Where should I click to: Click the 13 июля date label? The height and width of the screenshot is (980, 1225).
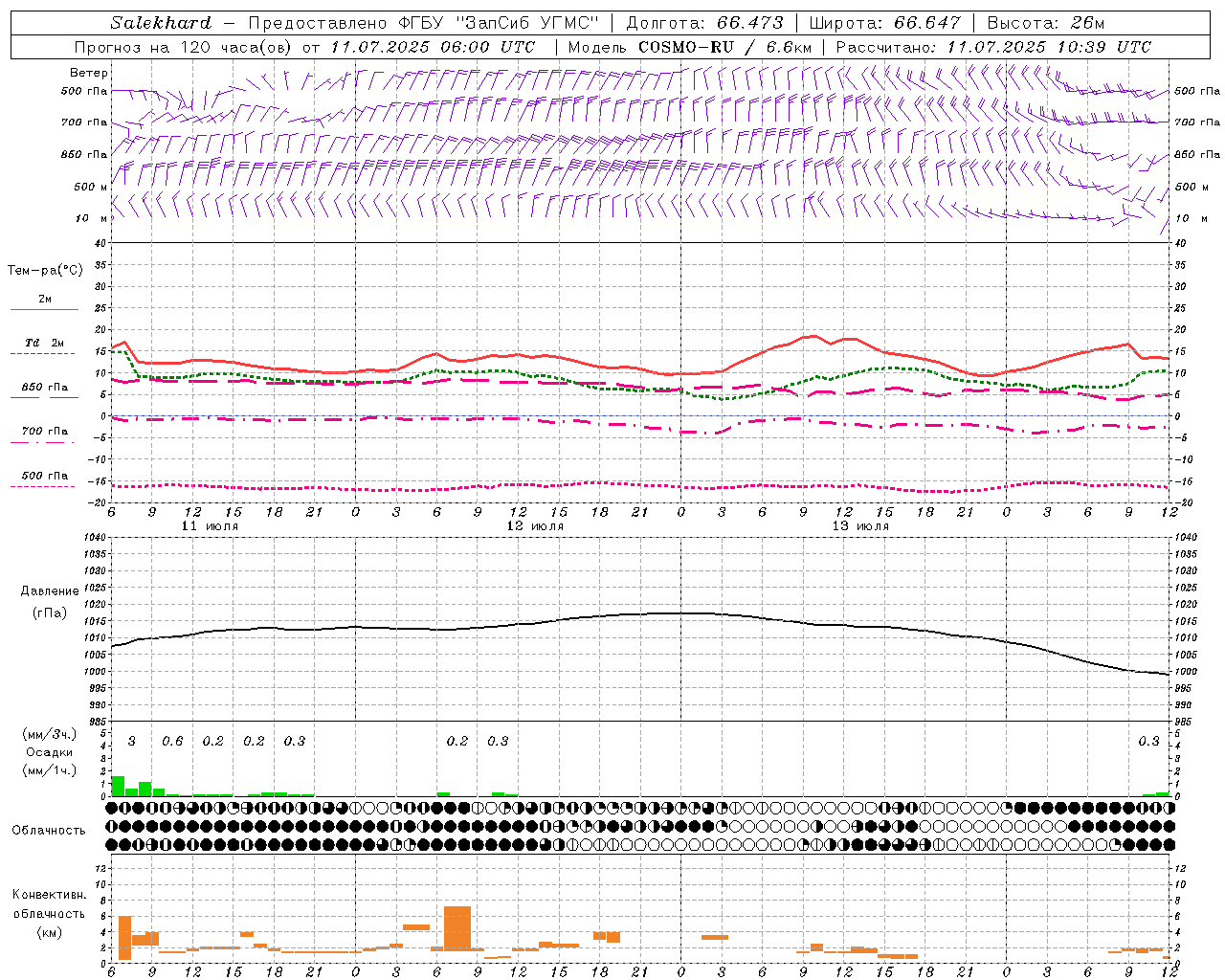[860, 526]
